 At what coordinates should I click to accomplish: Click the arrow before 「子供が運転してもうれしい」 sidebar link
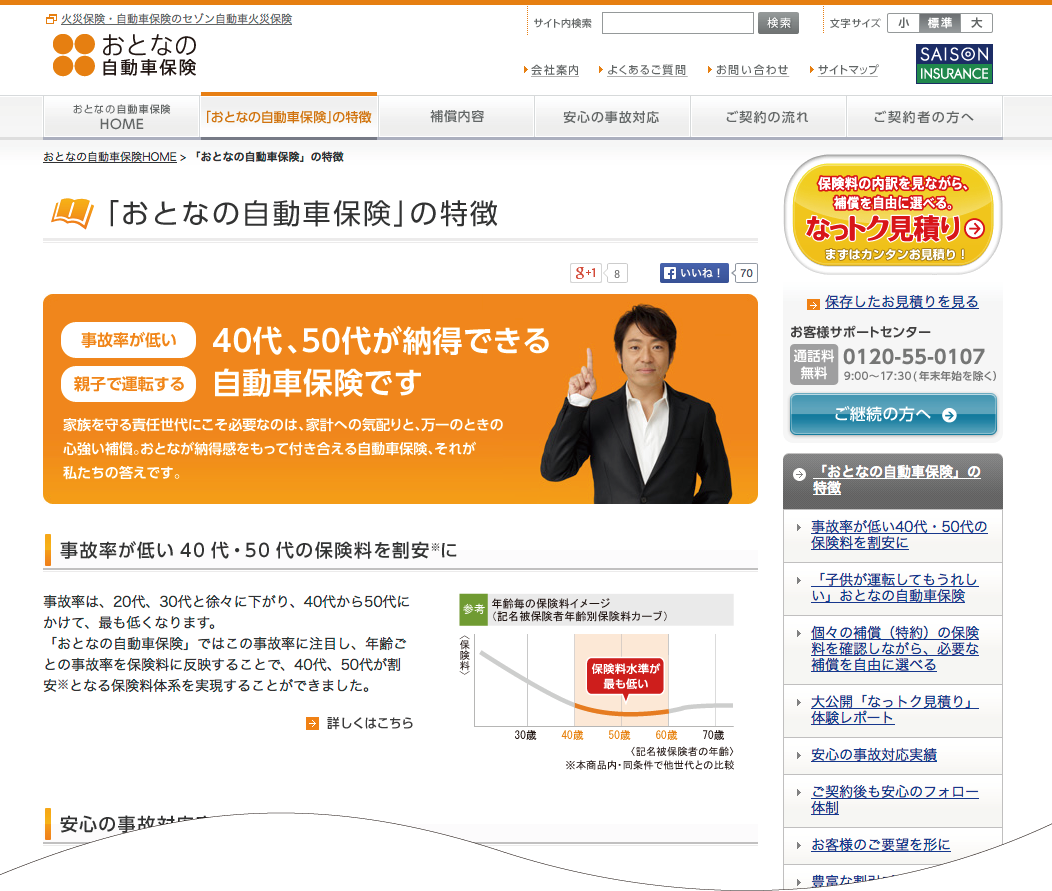(x=798, y=580)
